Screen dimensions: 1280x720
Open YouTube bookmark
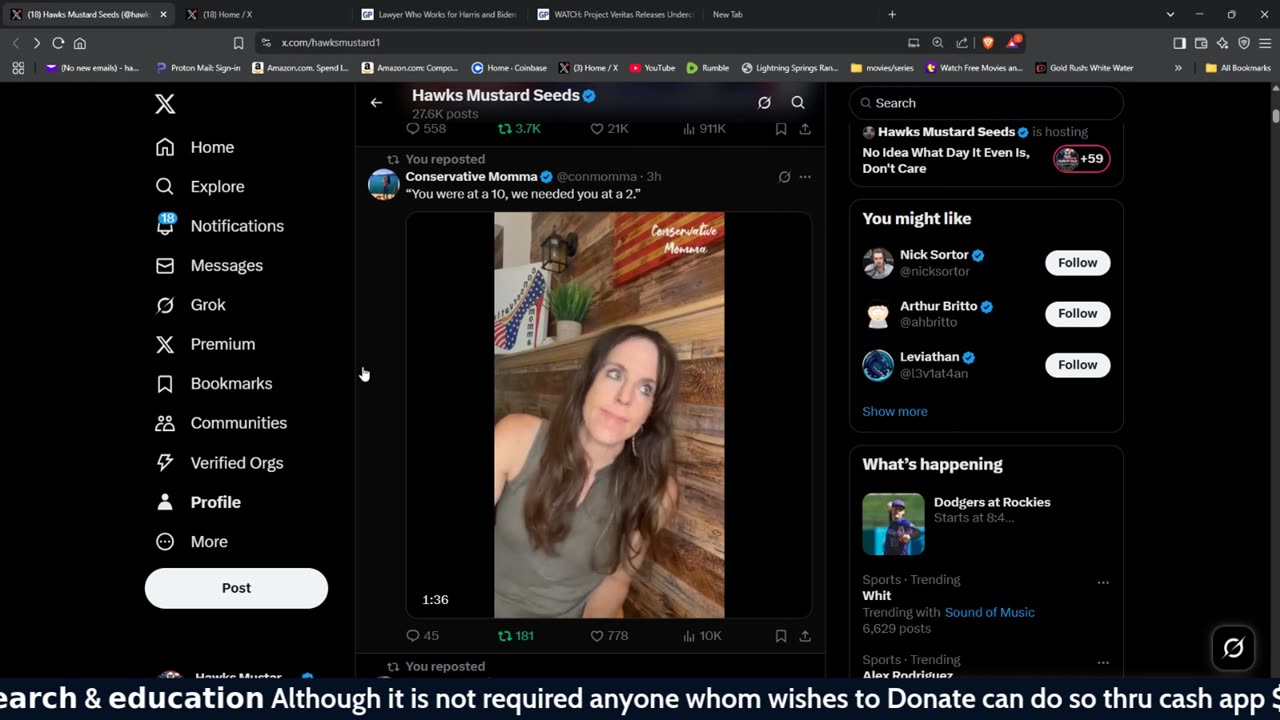click(652, 68)
